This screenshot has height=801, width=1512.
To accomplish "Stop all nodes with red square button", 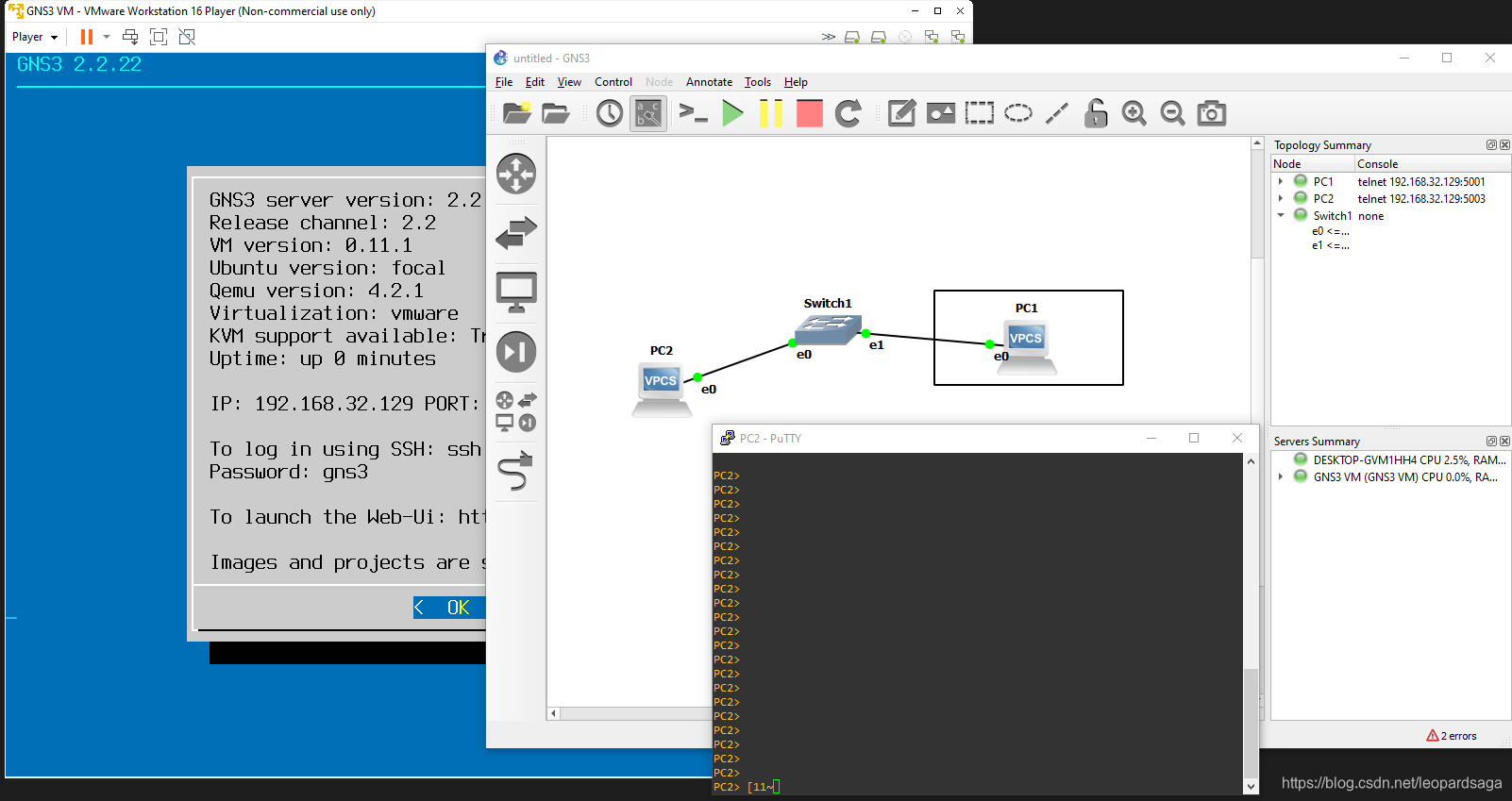I will [810, 113].
